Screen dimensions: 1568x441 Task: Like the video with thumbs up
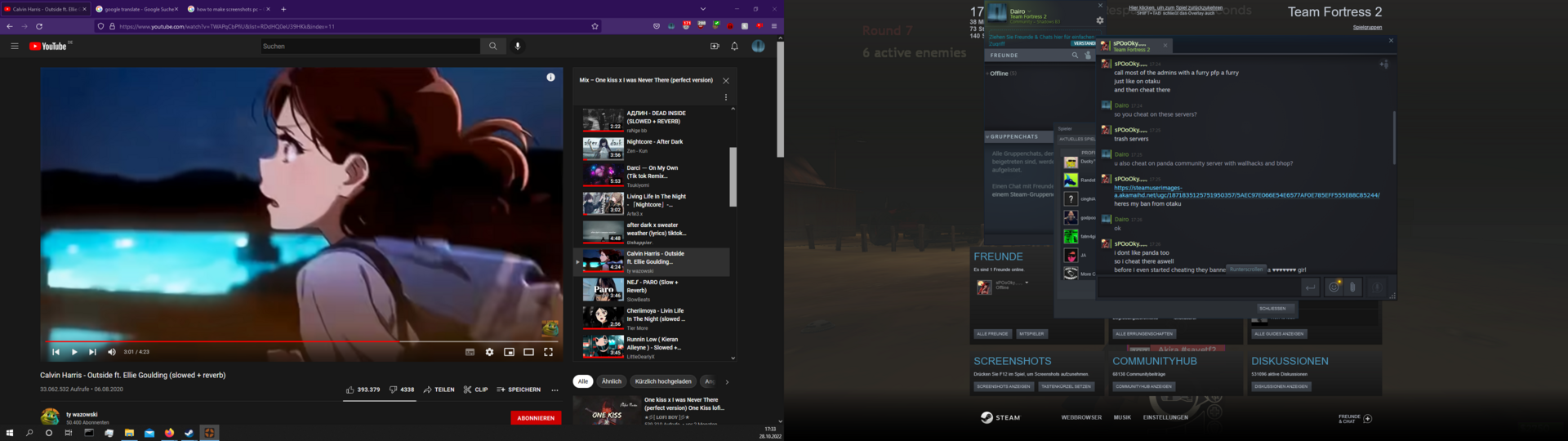click(350, 390)
